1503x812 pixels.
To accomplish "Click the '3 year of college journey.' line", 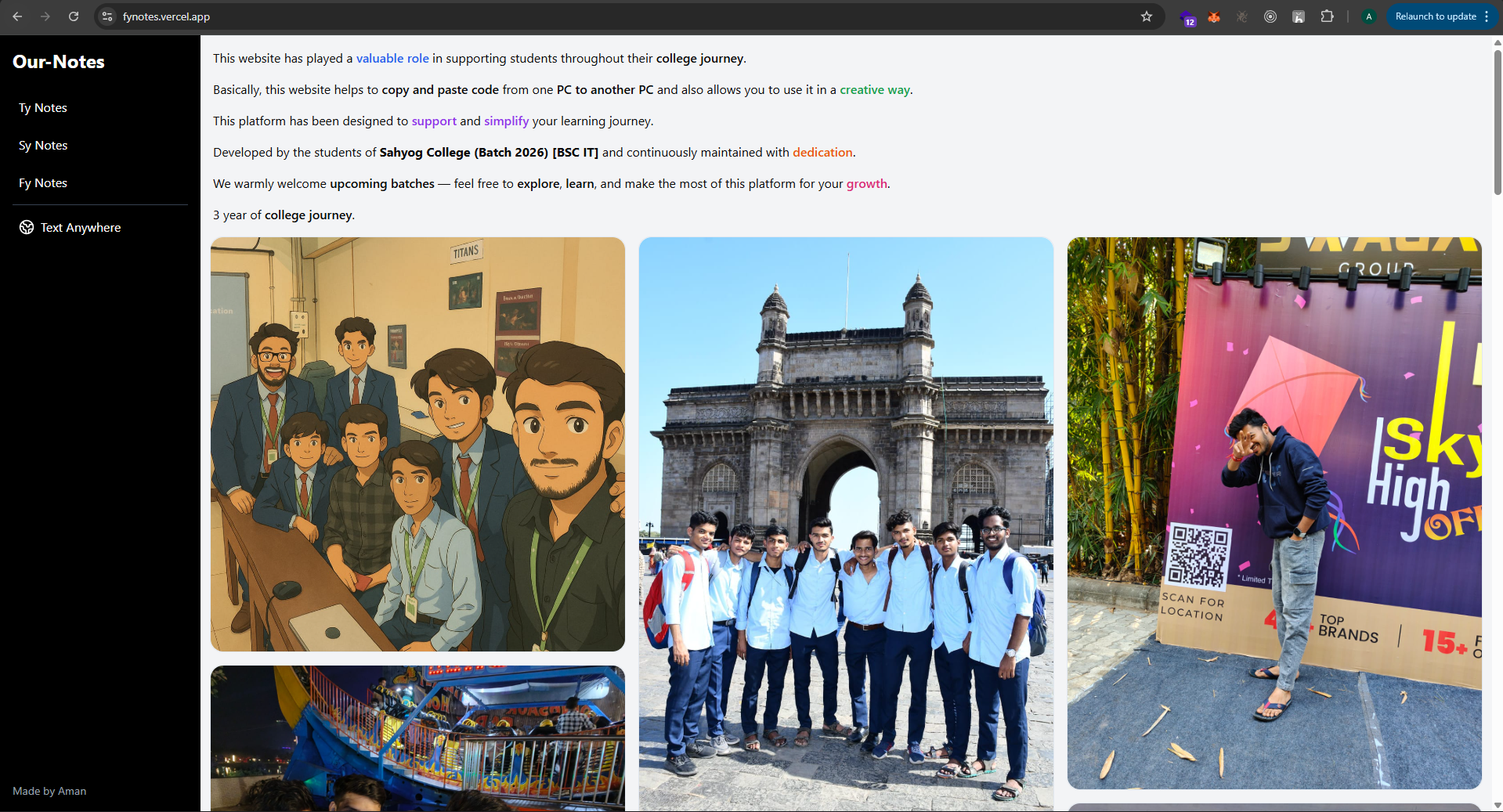I will click(284, 215).
